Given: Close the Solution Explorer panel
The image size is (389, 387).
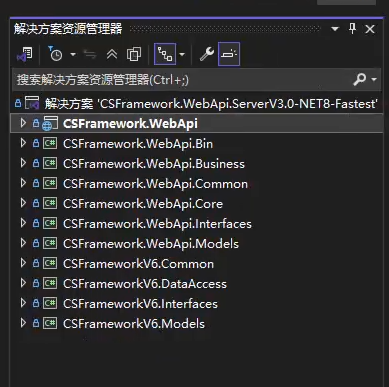Looking at the screenshot, I should coord(370,29).
